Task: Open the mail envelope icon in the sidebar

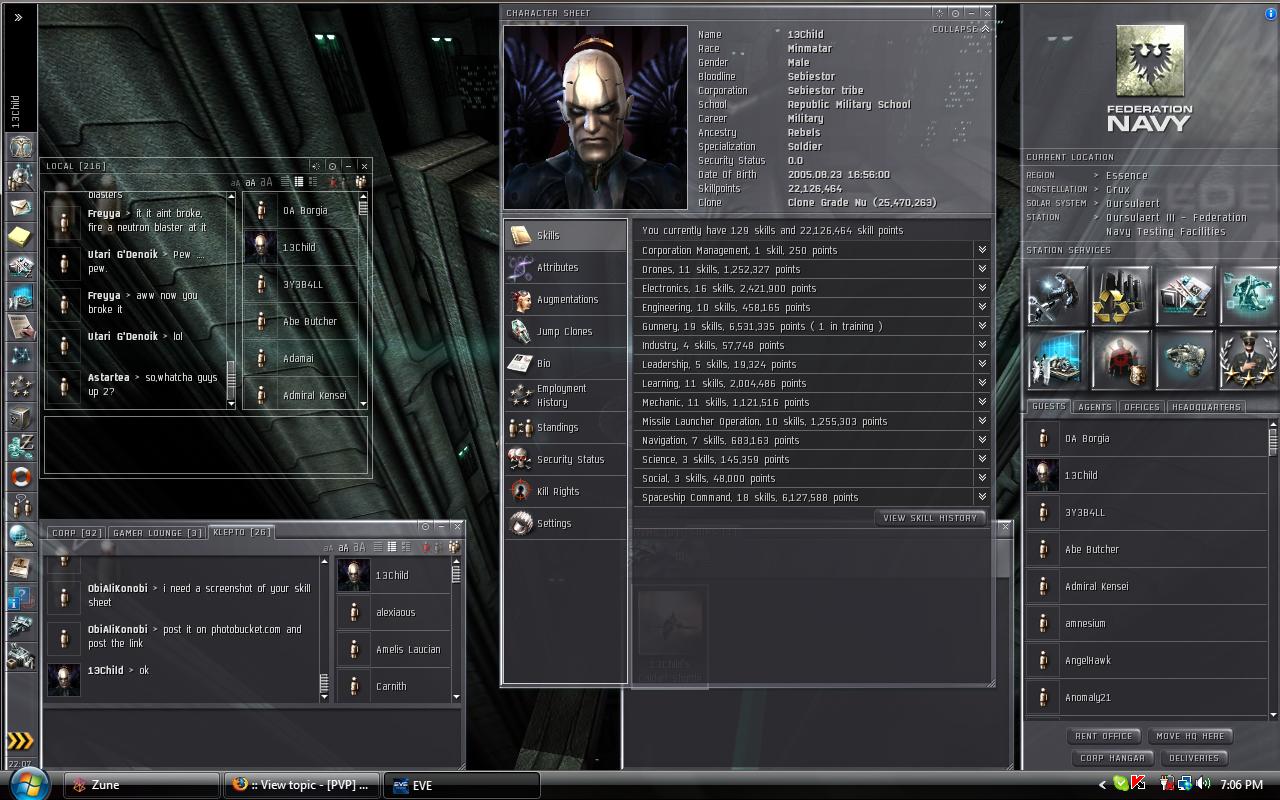Action: pyautogui.click(x=20, y=208)
